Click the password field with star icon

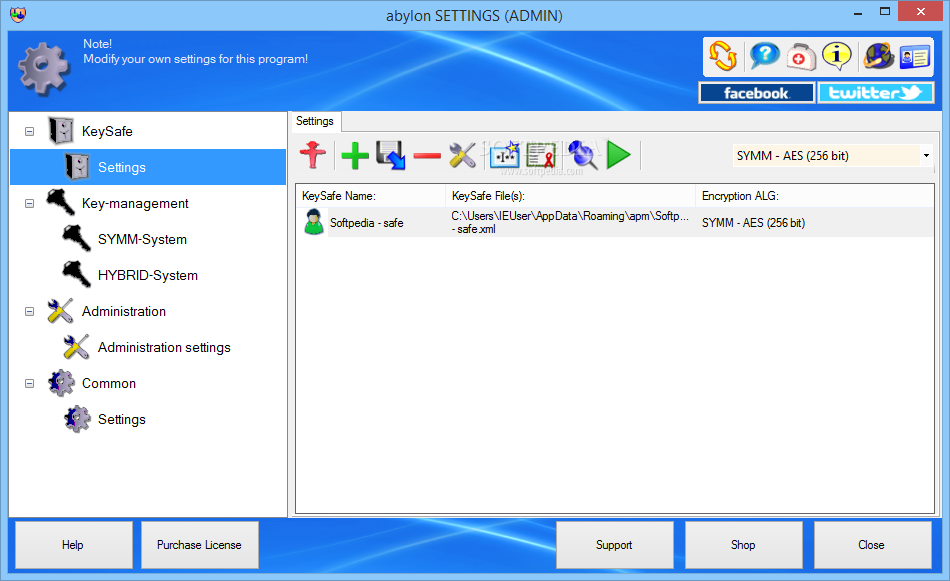tap(505, 155)
